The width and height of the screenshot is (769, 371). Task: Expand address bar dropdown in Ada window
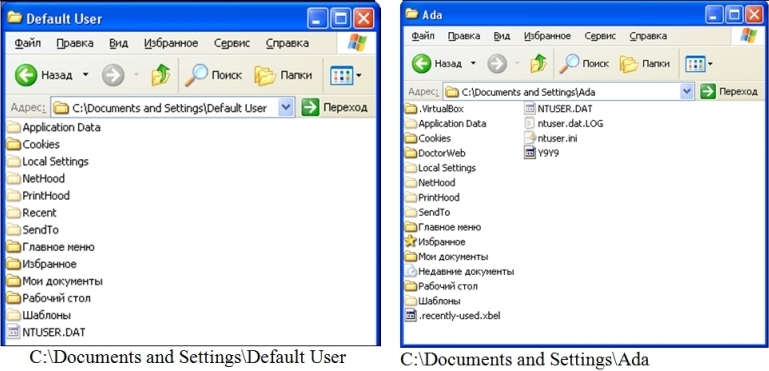point(687,91)
